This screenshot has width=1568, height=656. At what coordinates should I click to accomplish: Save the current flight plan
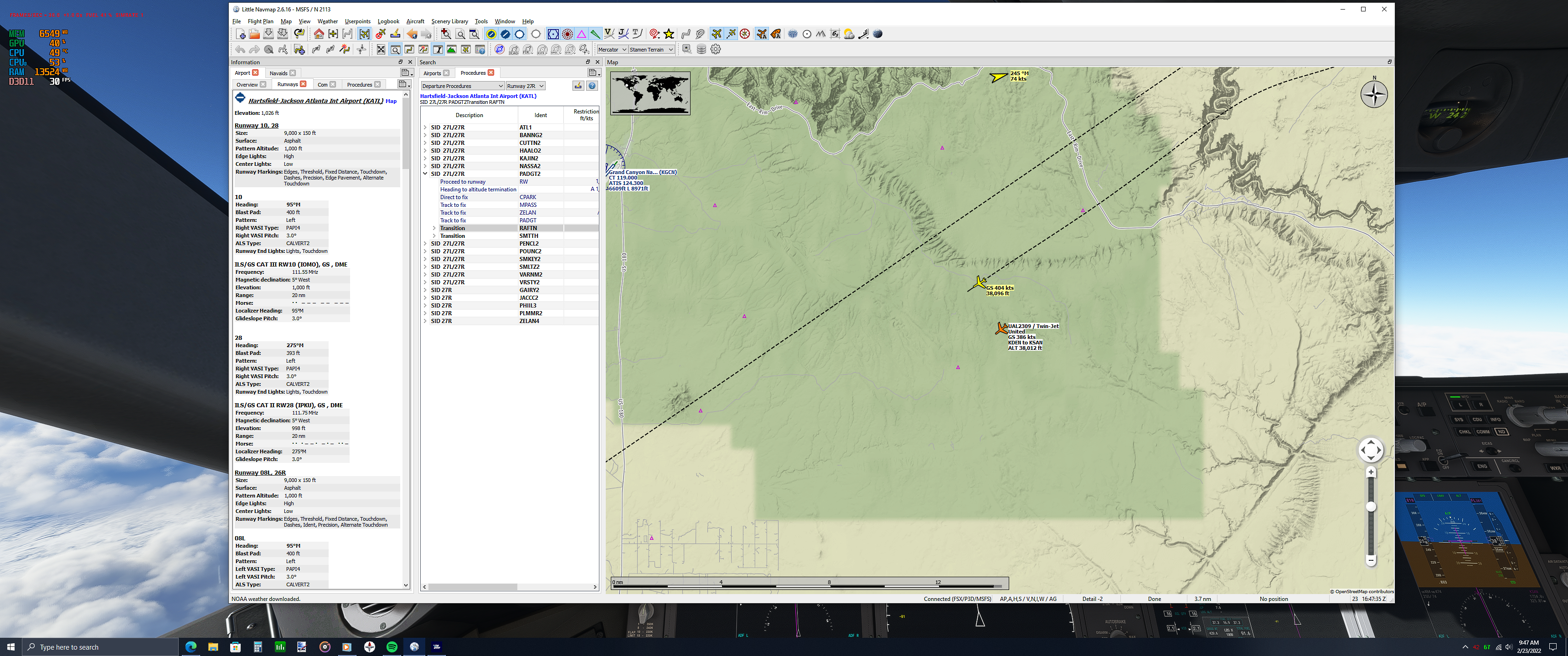268,34
